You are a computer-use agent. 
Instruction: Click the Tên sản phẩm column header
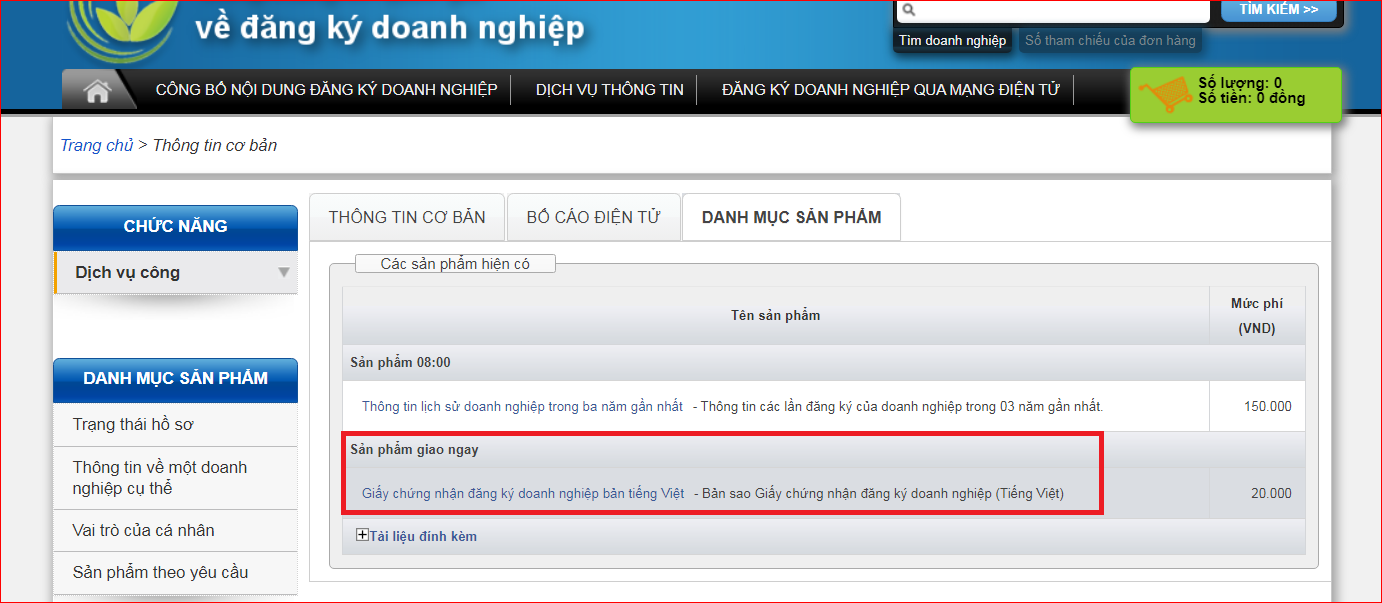(775, 315)
